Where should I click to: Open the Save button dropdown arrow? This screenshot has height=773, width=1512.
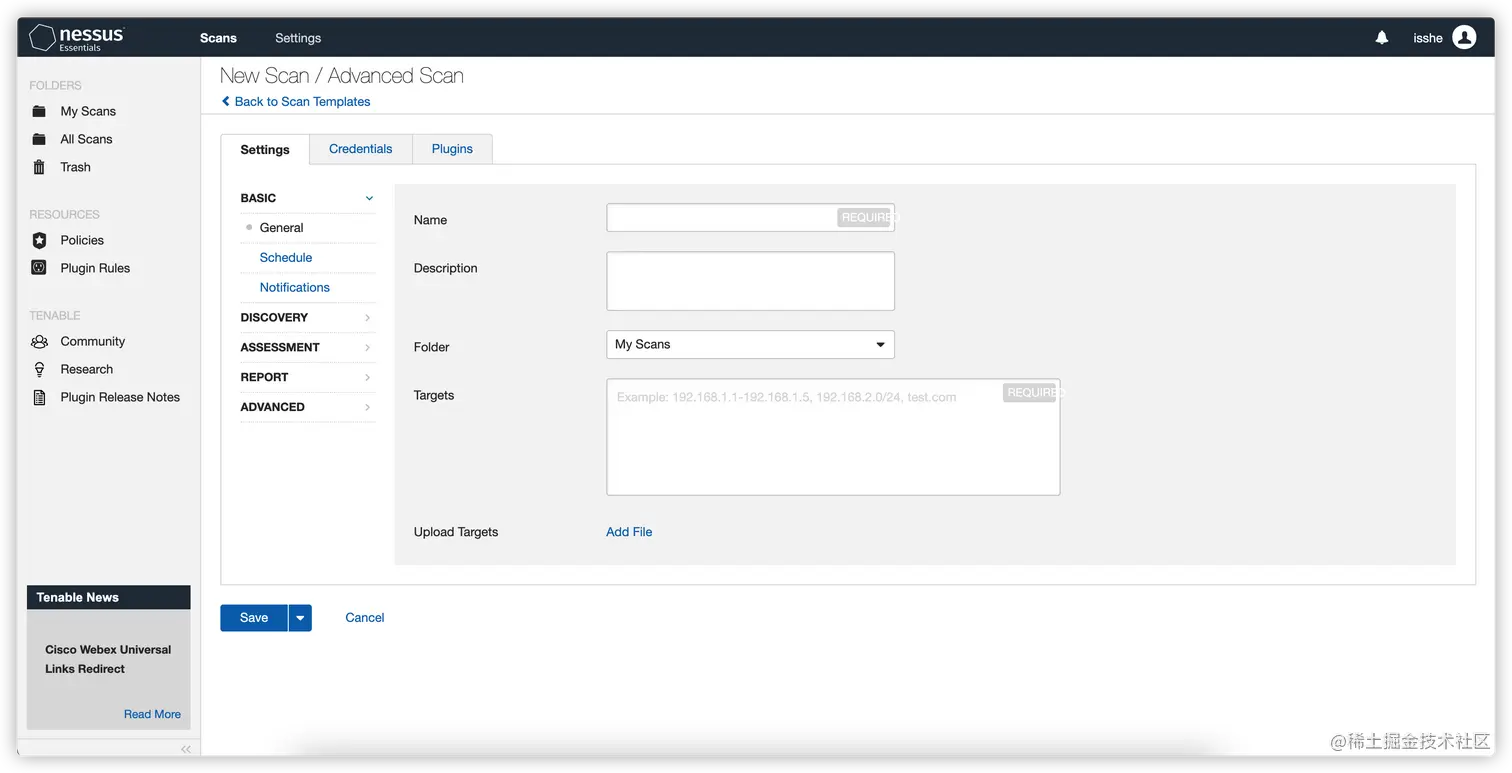300,618
